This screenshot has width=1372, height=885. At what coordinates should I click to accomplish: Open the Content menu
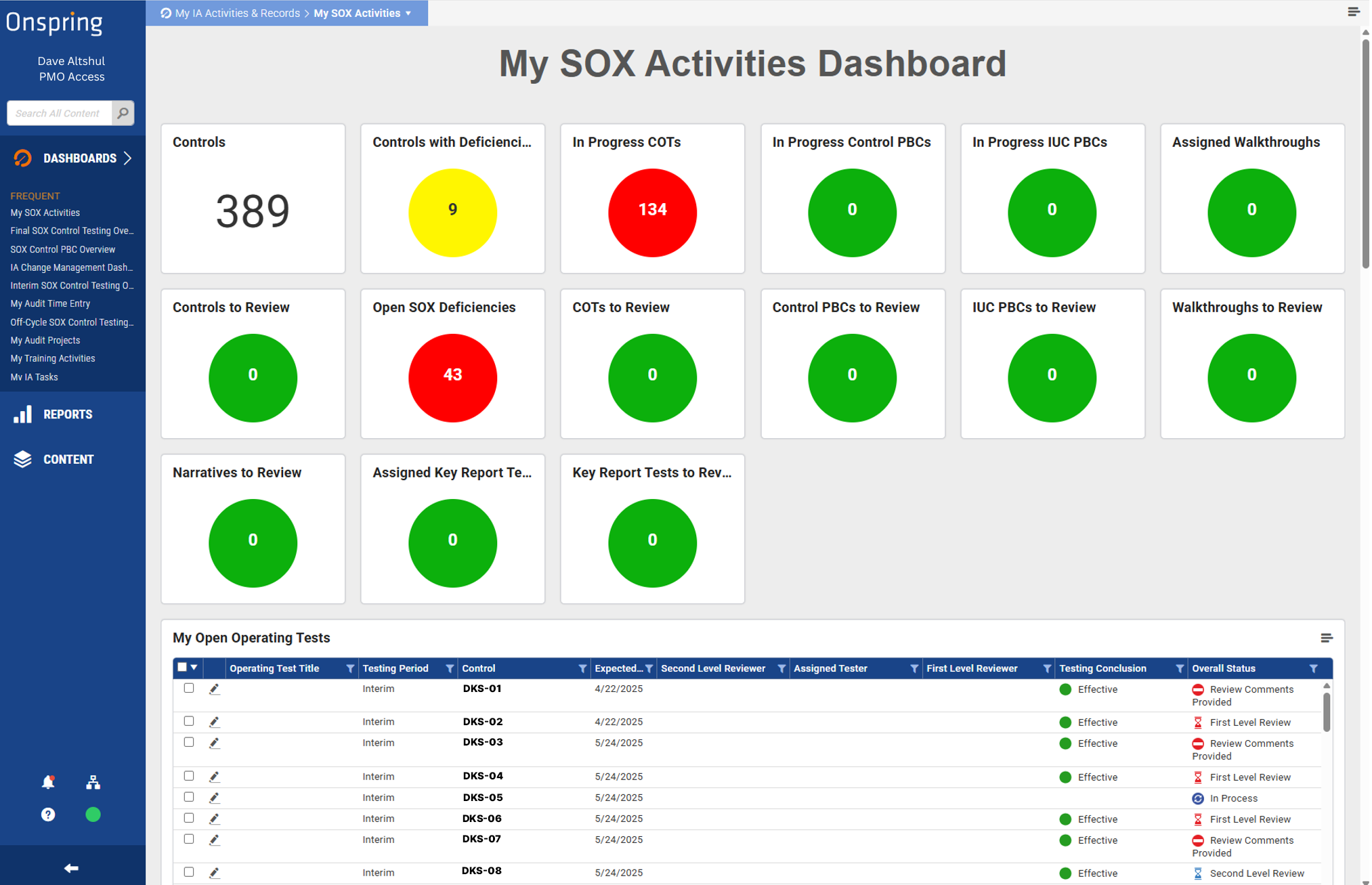click(68, 459)
